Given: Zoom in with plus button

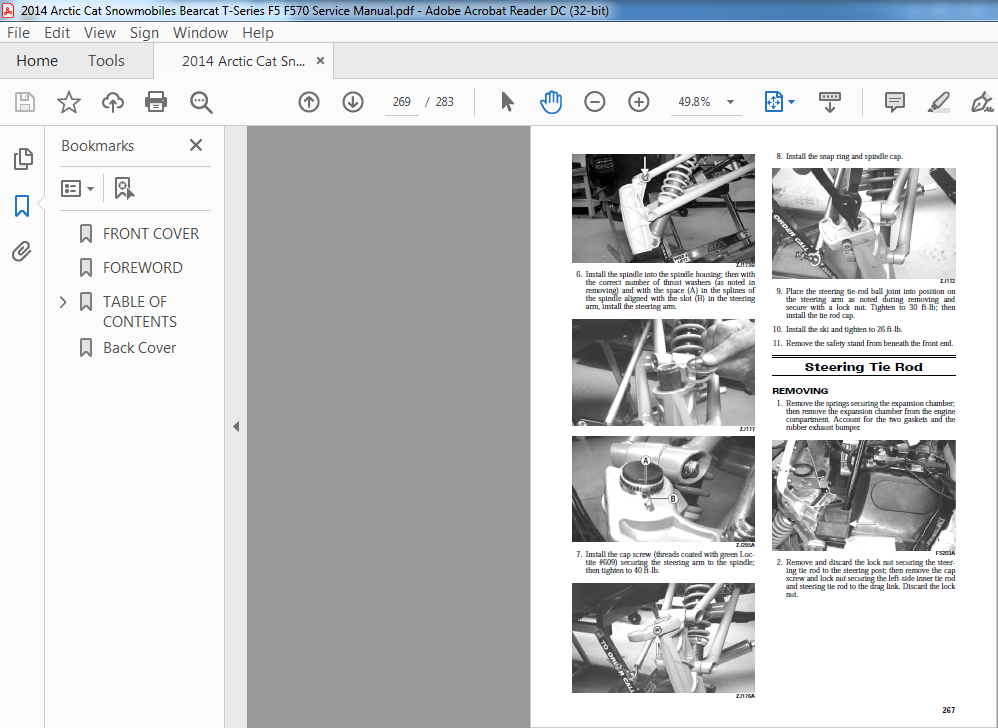Looking at the screenshot, I should click(x=638, y=102).
